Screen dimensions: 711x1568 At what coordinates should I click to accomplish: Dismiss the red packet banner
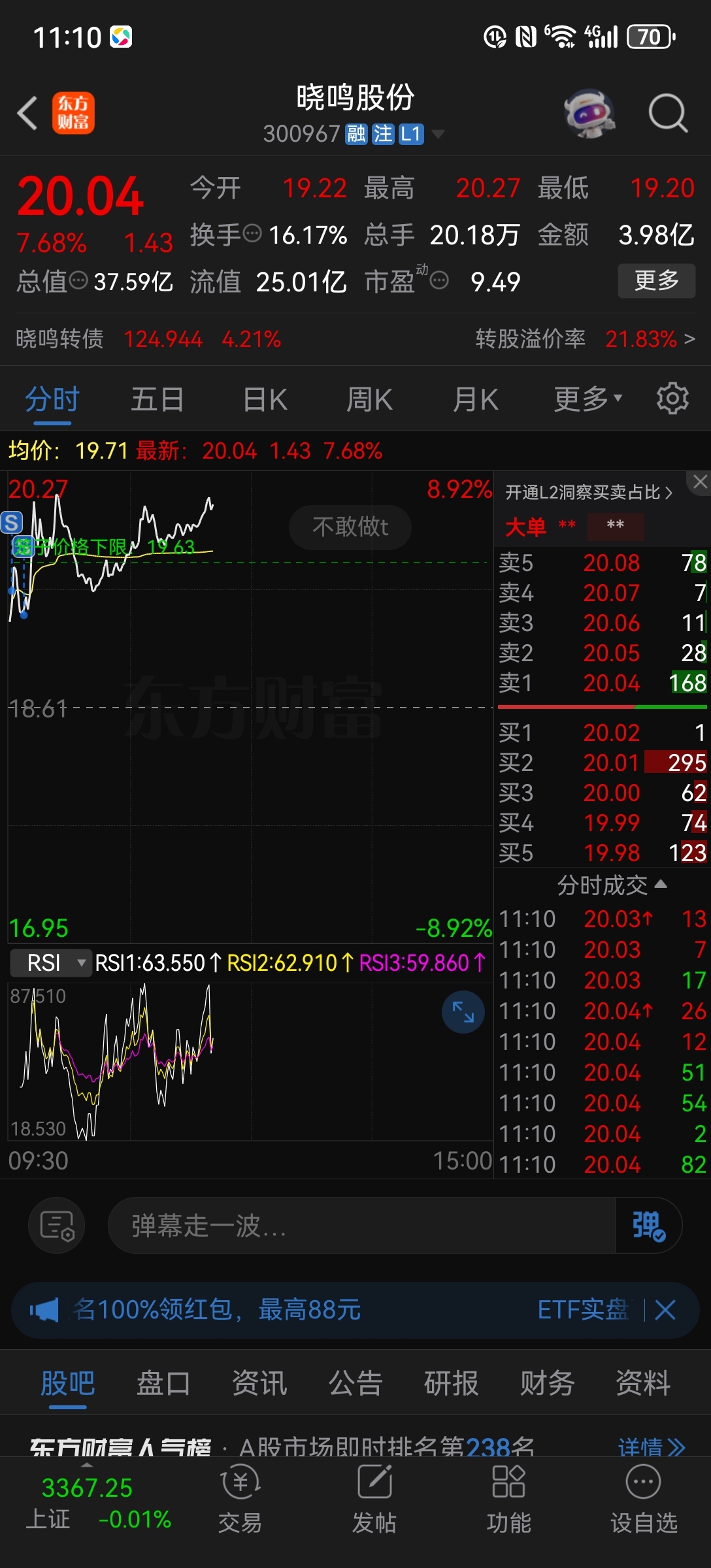665,1310
